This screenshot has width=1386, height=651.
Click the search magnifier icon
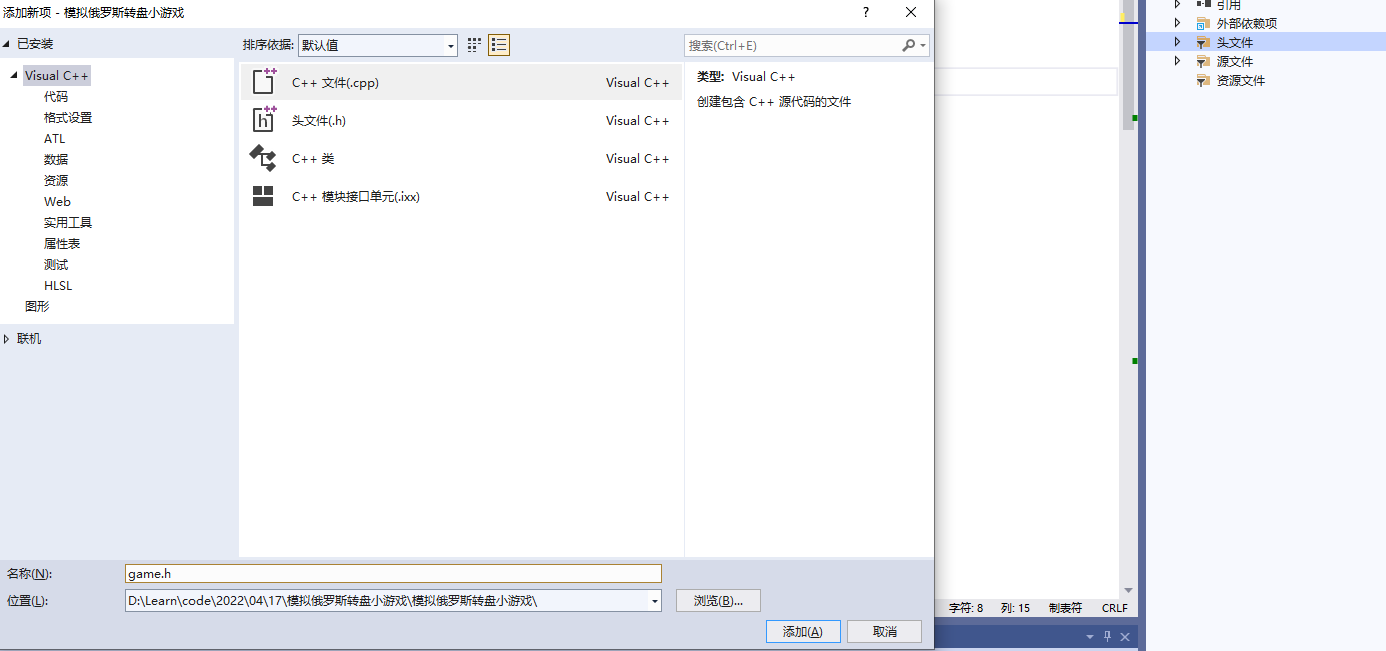click(x=908, y=45)
